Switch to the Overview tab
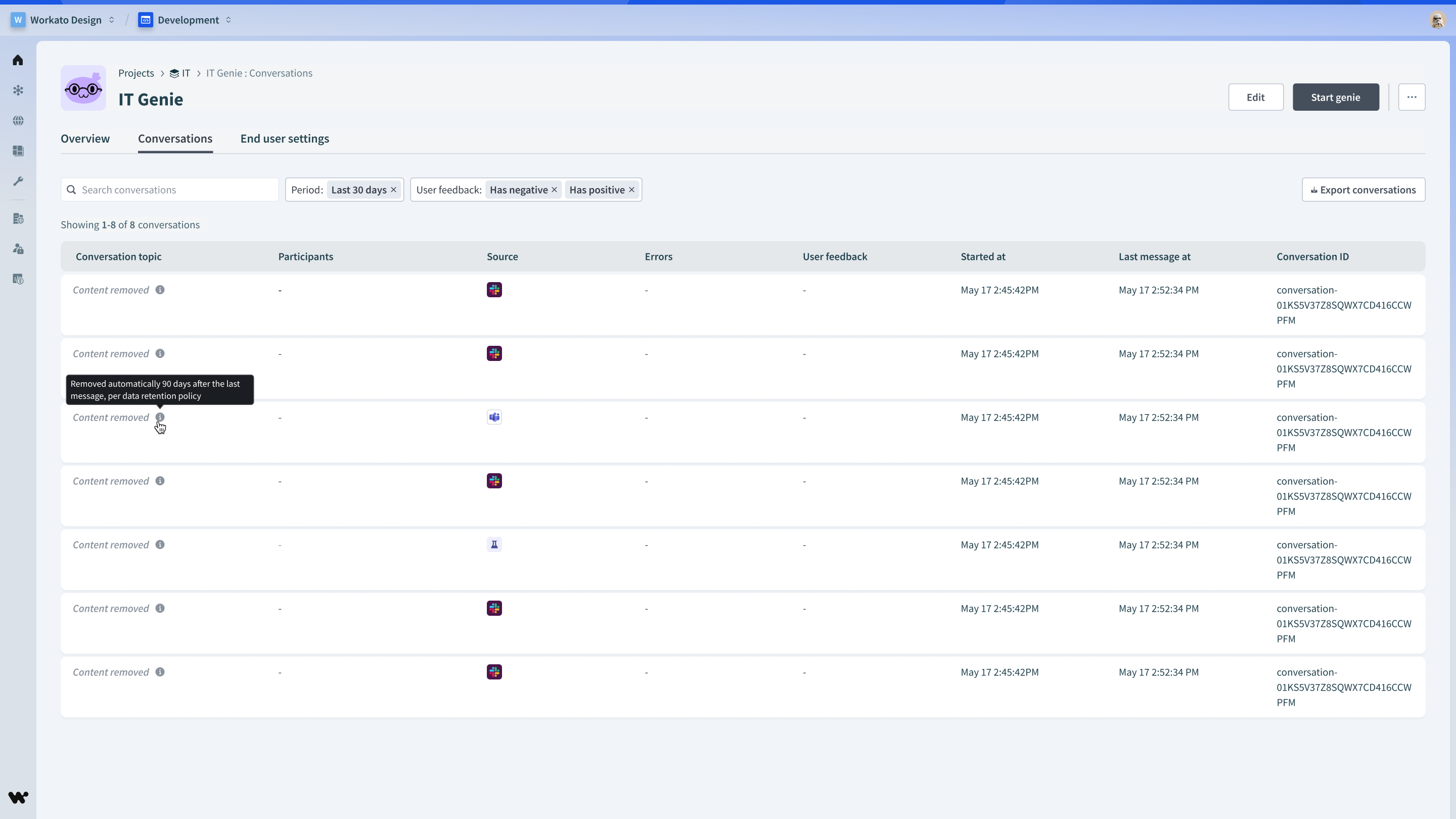Image resolution: width=1456 pixels, height=819 pixels. click(85, 139)
